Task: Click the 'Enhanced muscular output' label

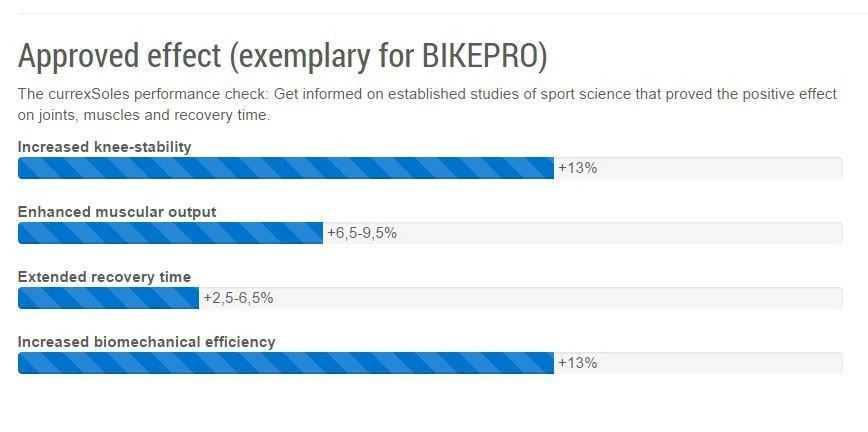Action: coord(117,212)
